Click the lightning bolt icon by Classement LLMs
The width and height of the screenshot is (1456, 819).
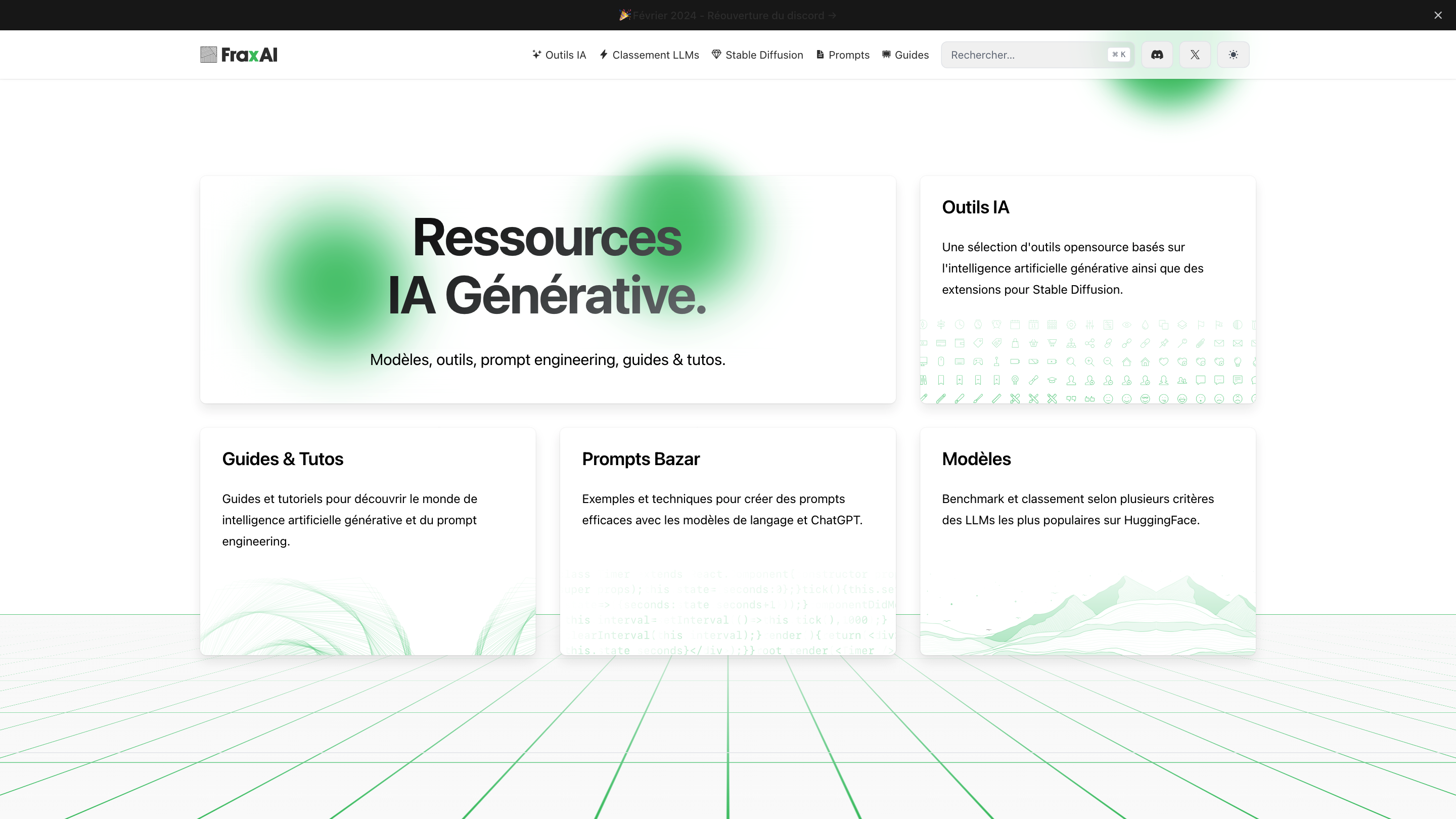point(604,54)
